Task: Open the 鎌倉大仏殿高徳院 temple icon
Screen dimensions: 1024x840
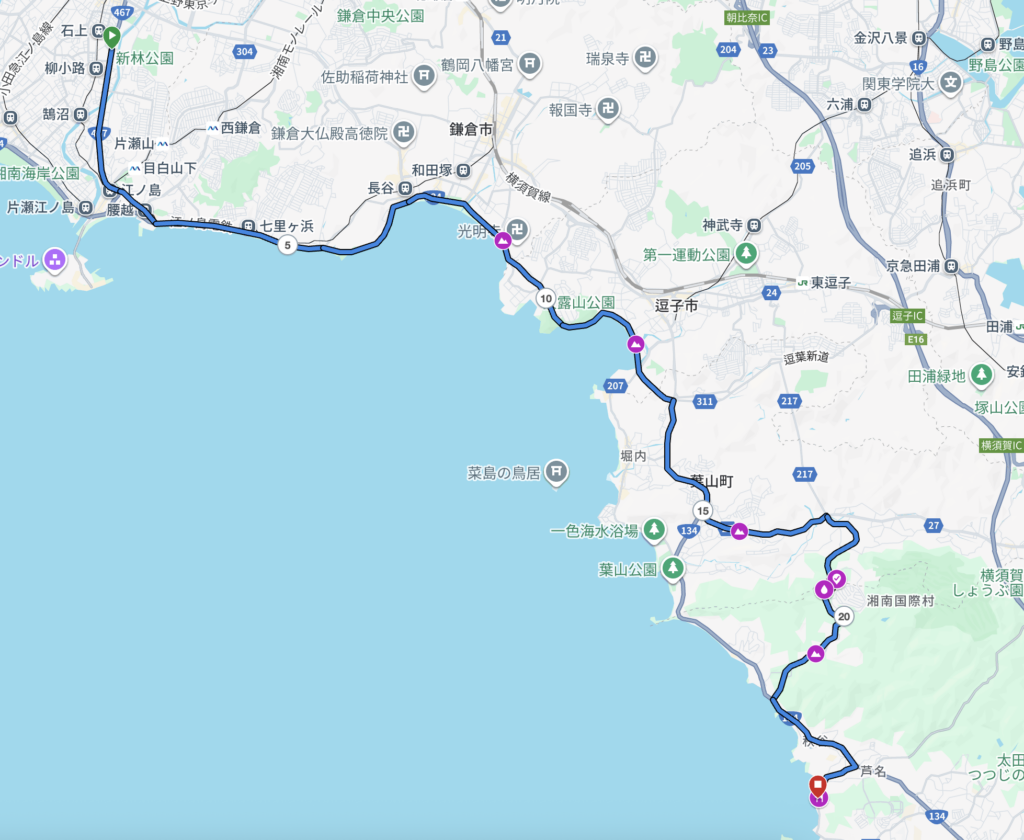Action: click(x=404, y=133)
